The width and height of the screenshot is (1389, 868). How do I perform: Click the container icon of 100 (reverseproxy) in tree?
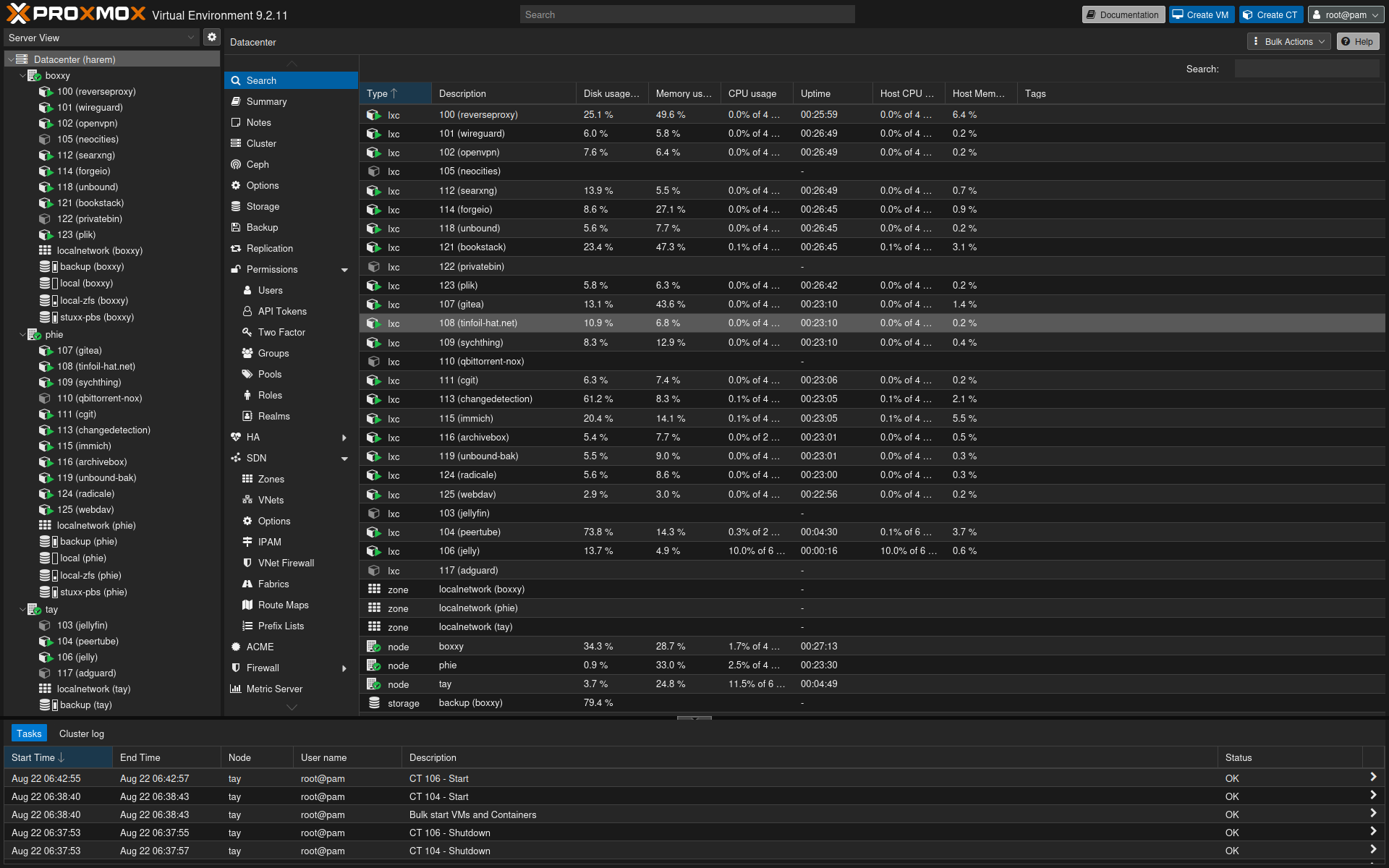[x=46, y=92]
